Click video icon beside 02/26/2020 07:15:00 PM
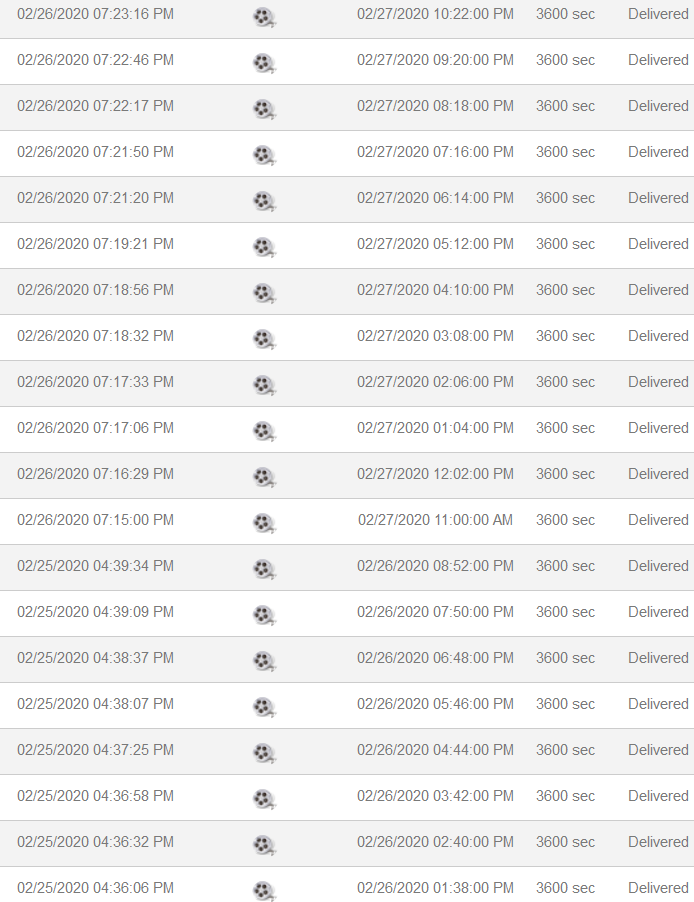Screen dimensions: 694x902 (x=263, y=522)
